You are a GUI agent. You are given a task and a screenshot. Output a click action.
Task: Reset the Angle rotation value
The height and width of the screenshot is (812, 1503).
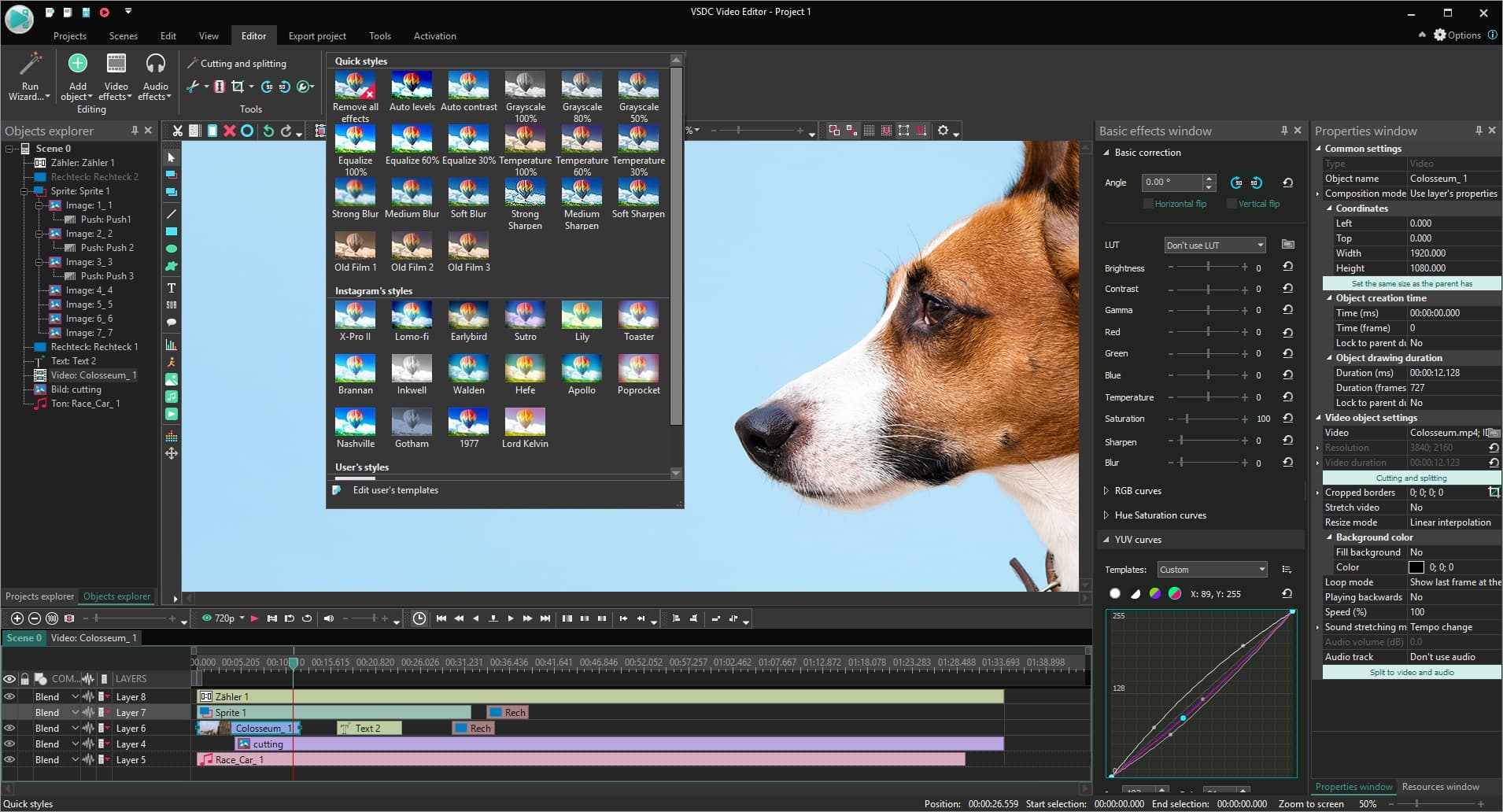(1287, 183)
